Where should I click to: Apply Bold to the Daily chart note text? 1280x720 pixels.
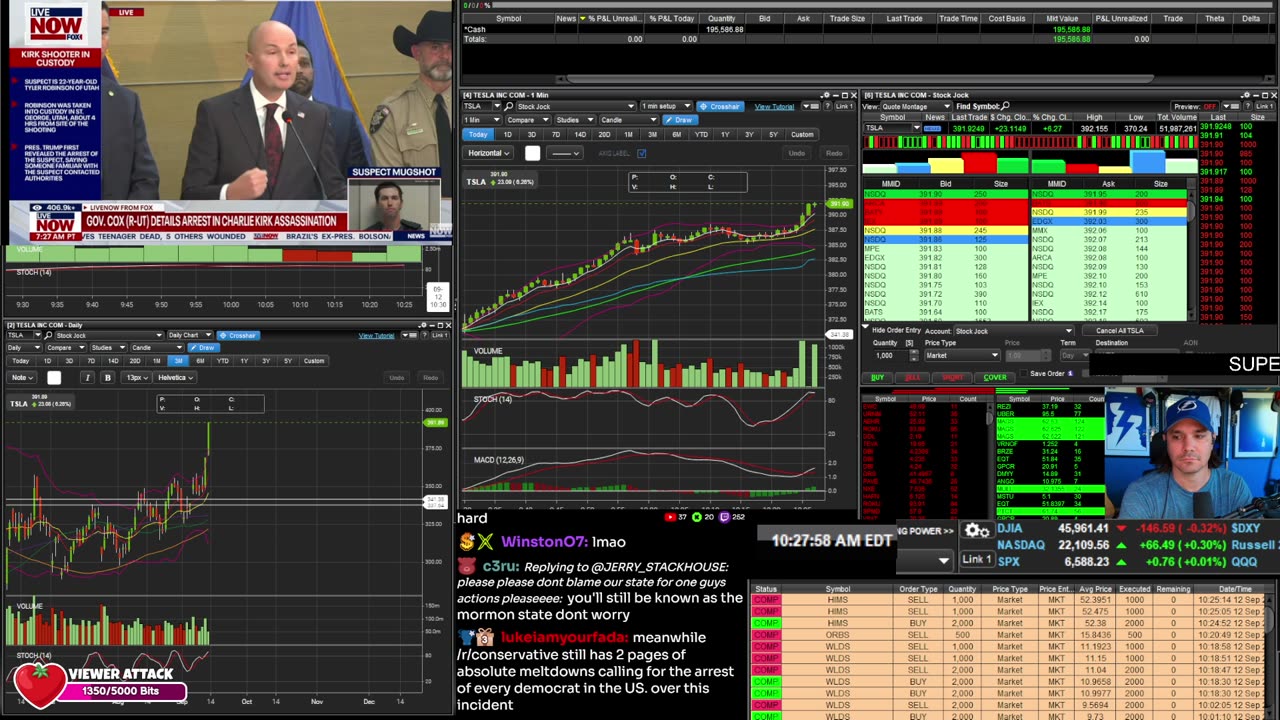point(107,377)
